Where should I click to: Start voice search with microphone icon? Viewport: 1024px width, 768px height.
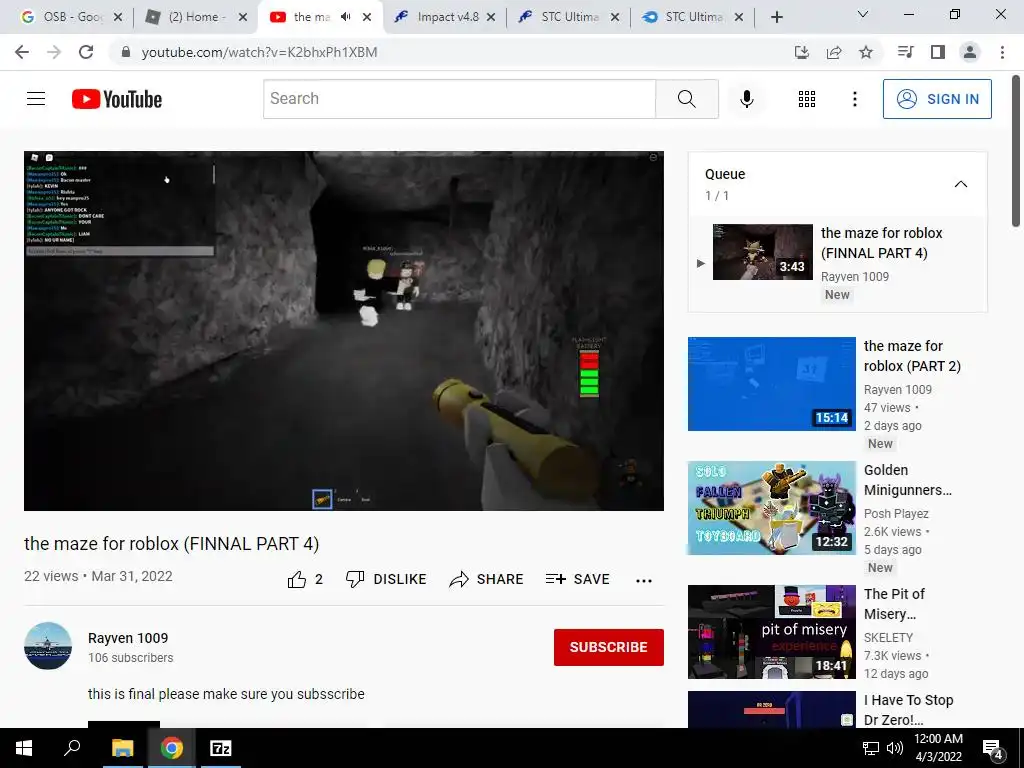click(x=746, y=99)
